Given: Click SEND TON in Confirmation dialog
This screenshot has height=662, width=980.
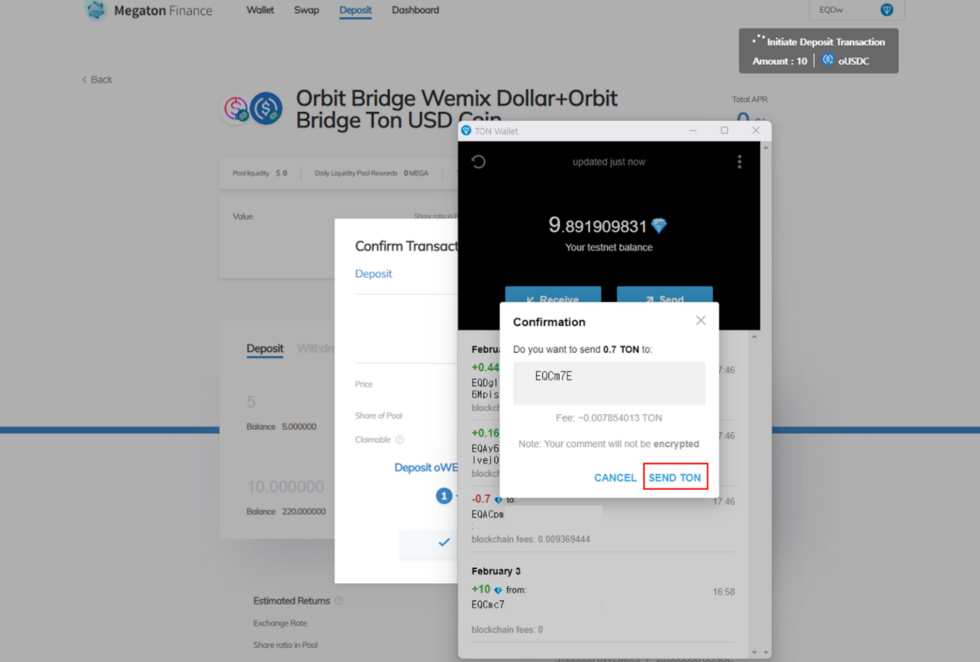Looking at the screenshot, I should click(675, 478).
